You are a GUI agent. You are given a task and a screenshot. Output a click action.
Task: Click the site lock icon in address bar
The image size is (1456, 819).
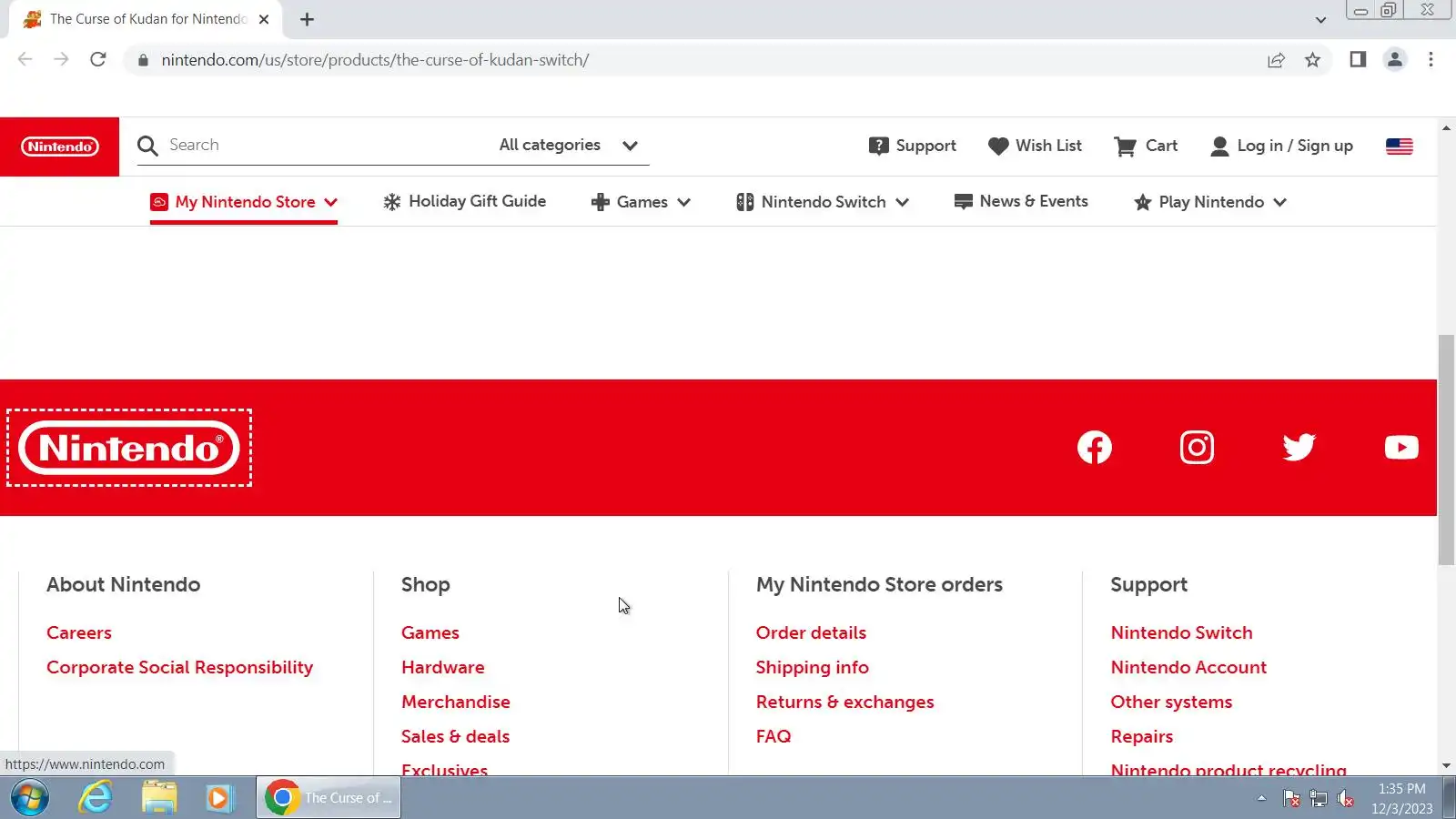point(142,60)
